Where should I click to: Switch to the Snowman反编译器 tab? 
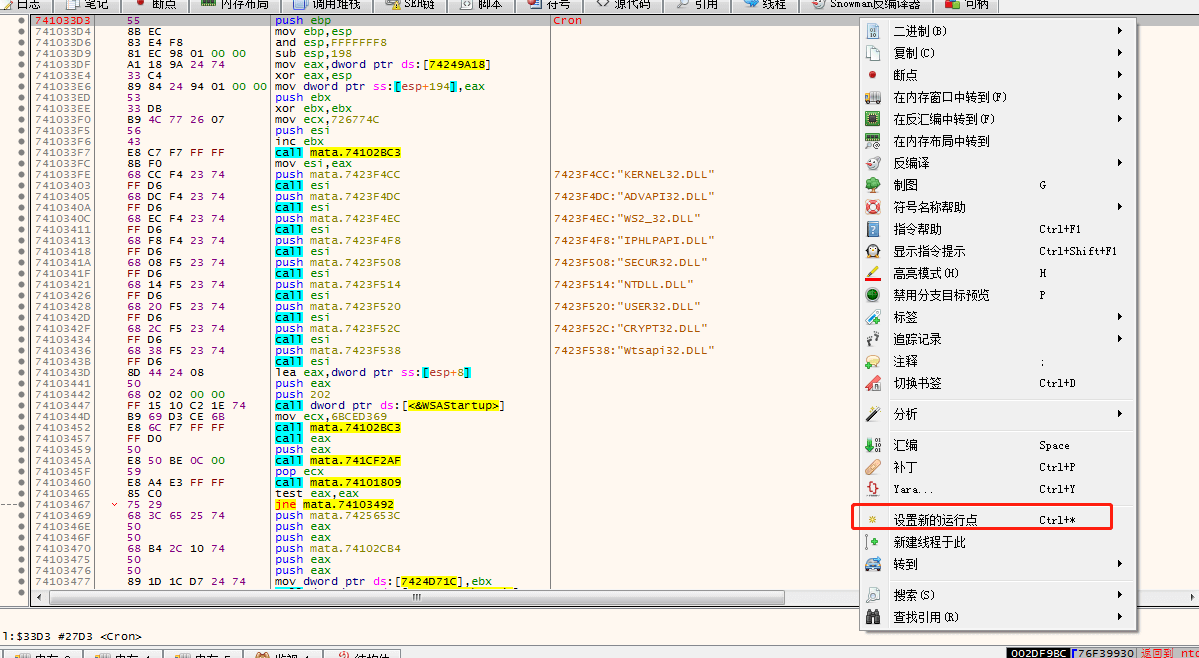click(x=866, y=5)
